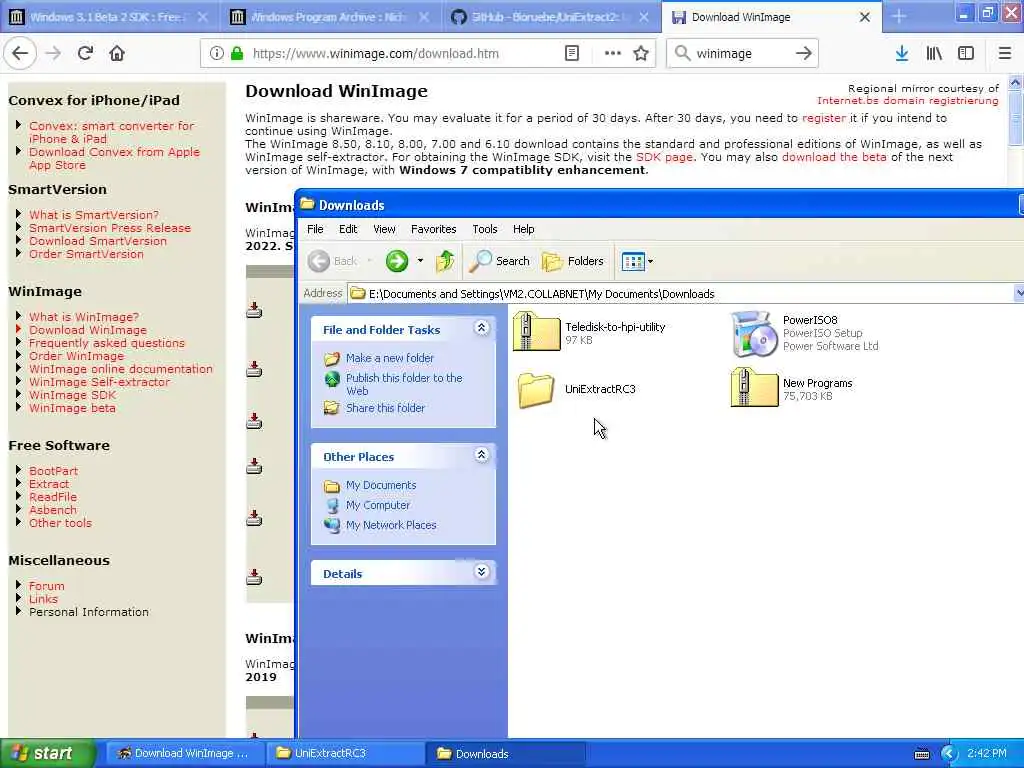Open the Edit menu in Downloads window
The image size is (1024, 768).
tap(348, 229)
